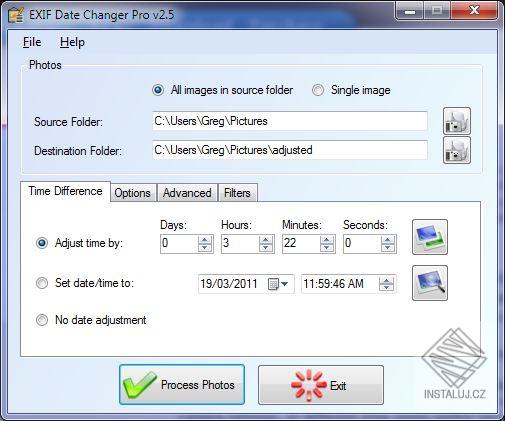Open the Help menu

click(72, 42)
